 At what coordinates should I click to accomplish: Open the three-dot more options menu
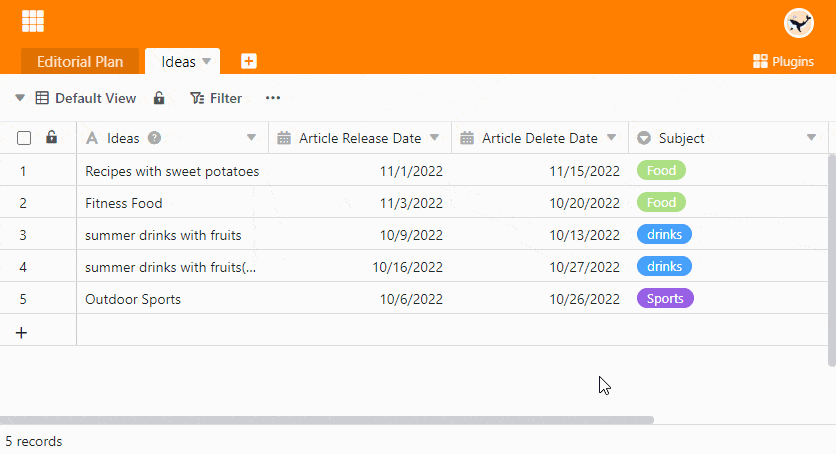coord(273,98)
